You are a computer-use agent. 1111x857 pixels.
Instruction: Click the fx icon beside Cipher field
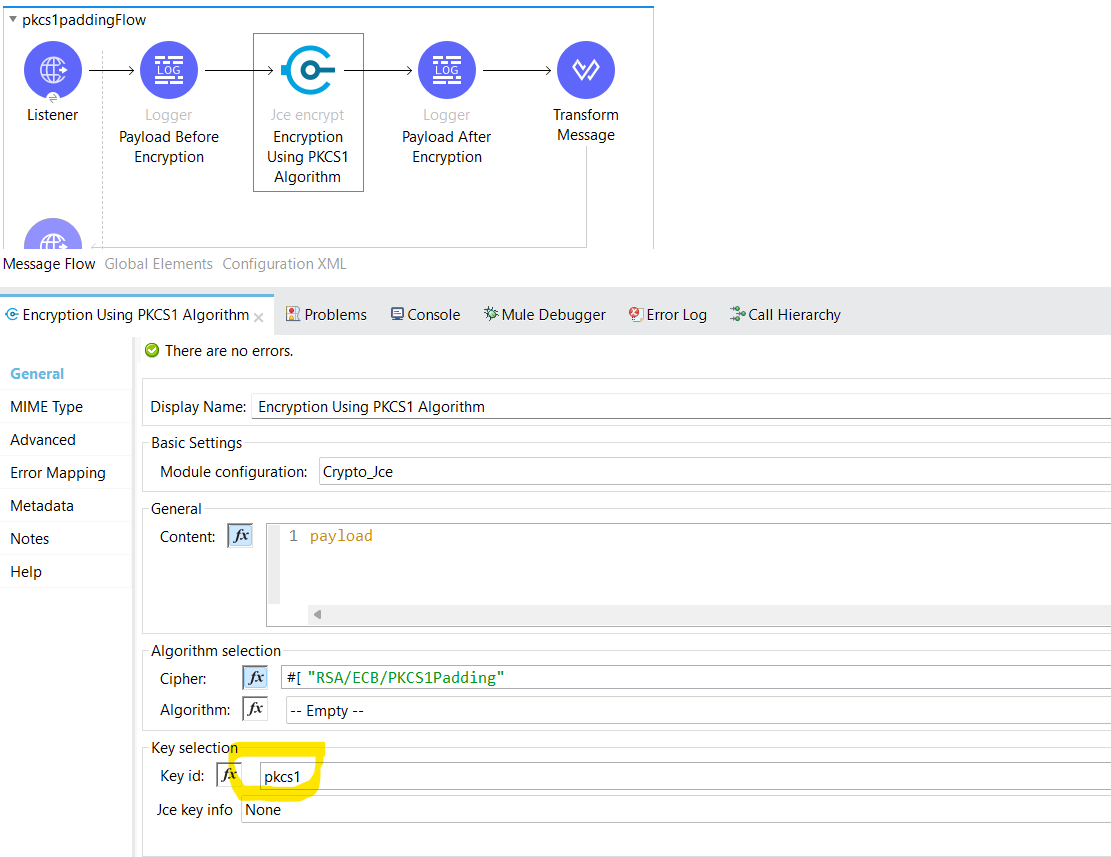coord(255,677)
